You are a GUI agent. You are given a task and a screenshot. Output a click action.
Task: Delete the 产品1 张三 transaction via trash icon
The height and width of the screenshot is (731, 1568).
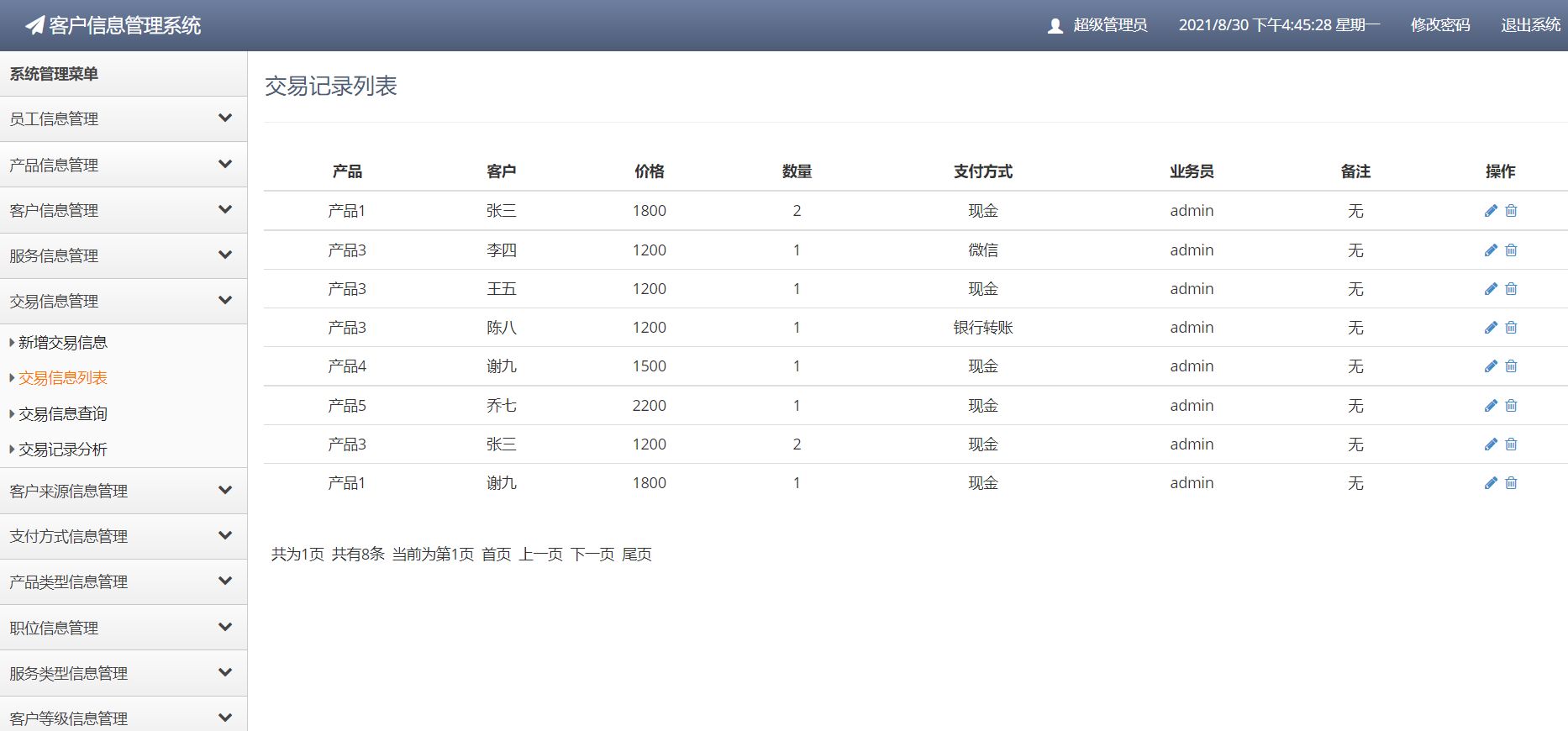click(x=1511, y=211)
